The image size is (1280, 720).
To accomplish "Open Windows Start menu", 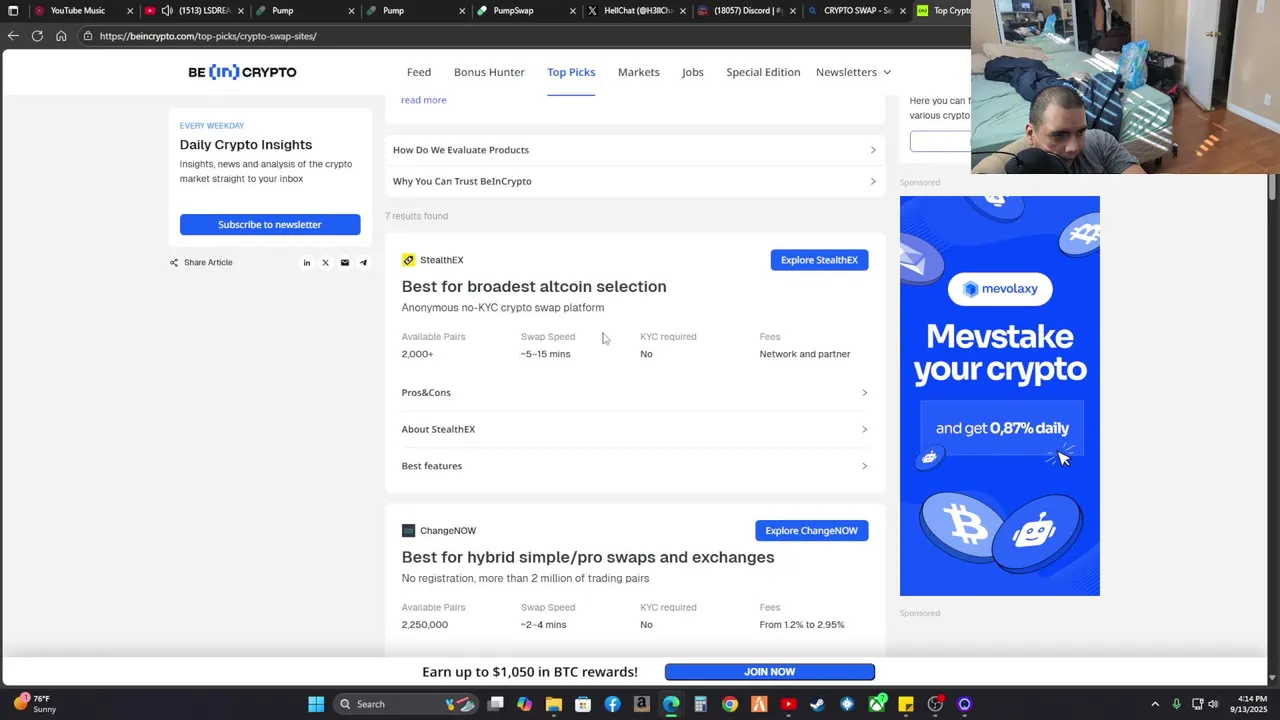I will pyautogui.click(x=316, y=704).
